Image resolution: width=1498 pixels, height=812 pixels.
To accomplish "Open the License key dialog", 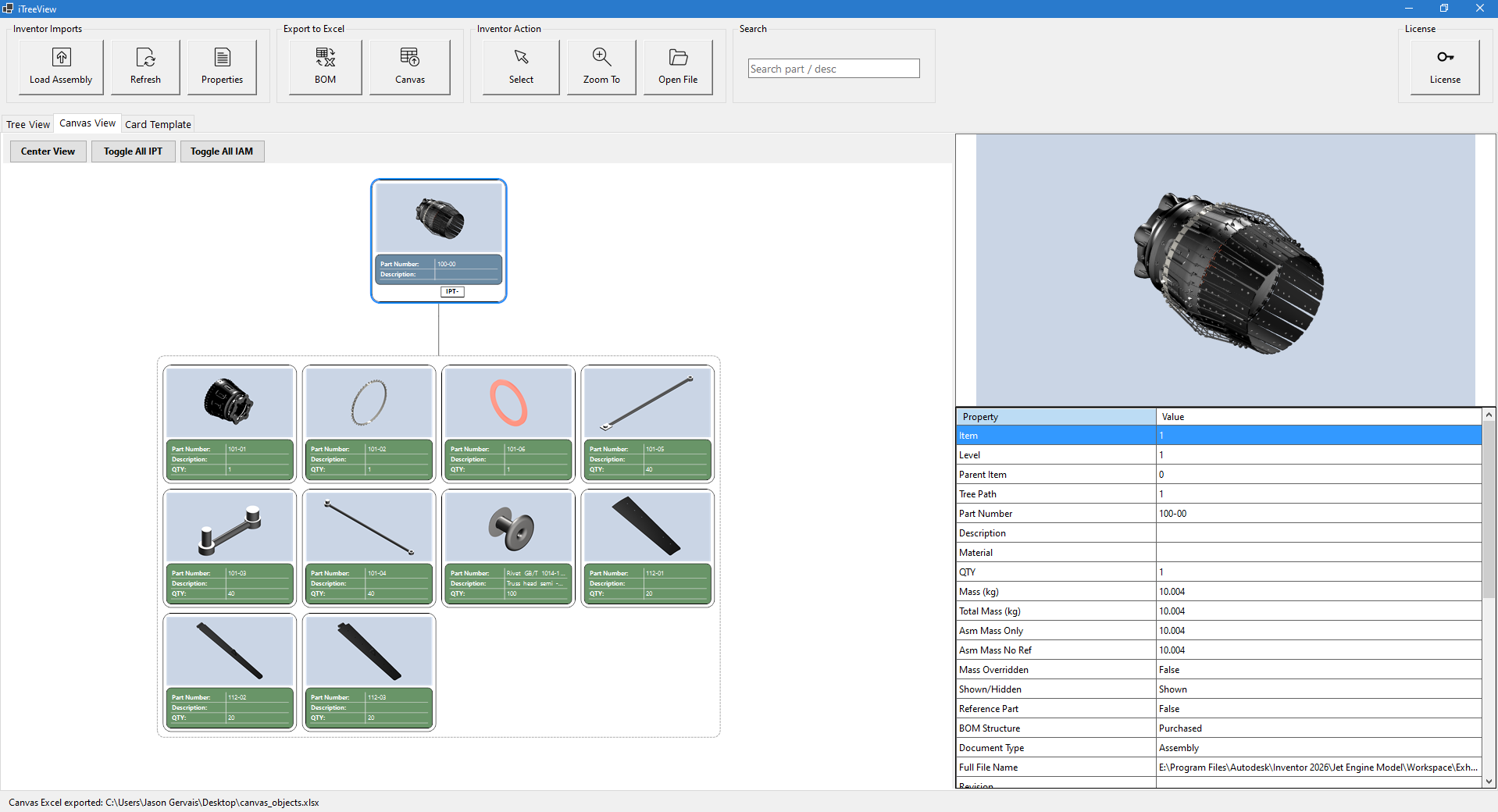I will pos(1444,67).
